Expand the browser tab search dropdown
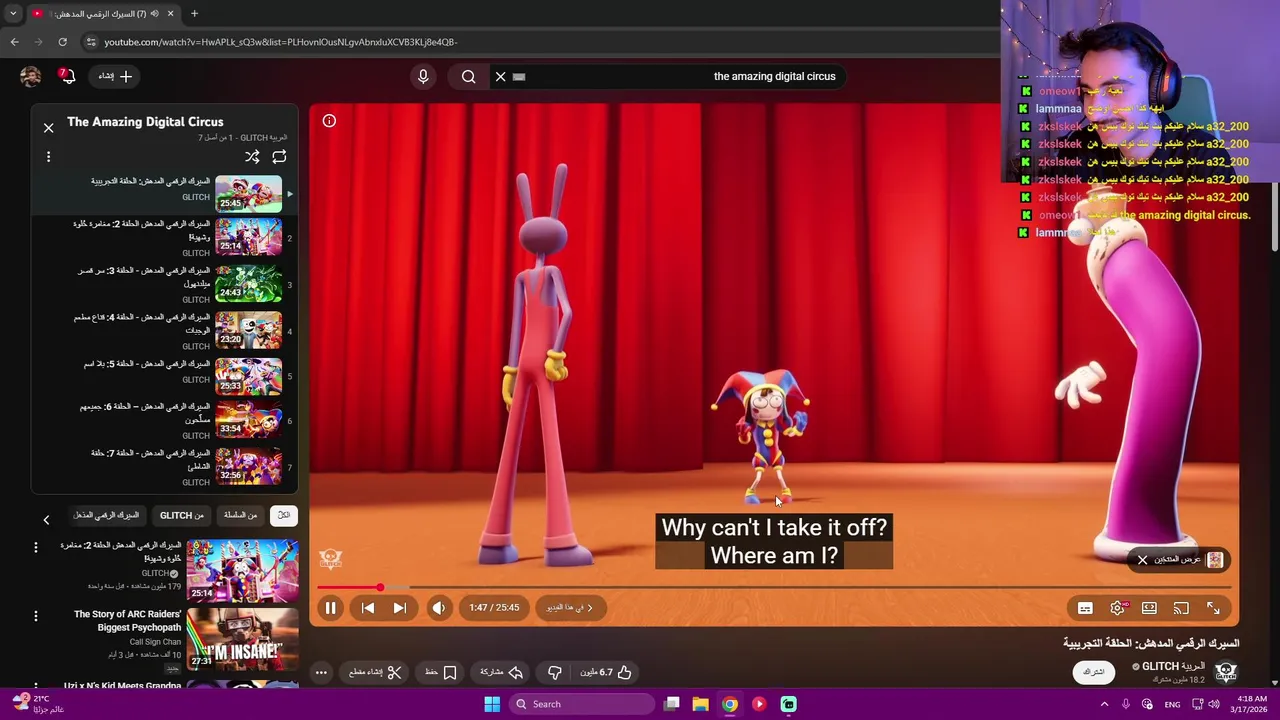The width and height of the screenshot is (1280, 720). (x=13, y=14)
